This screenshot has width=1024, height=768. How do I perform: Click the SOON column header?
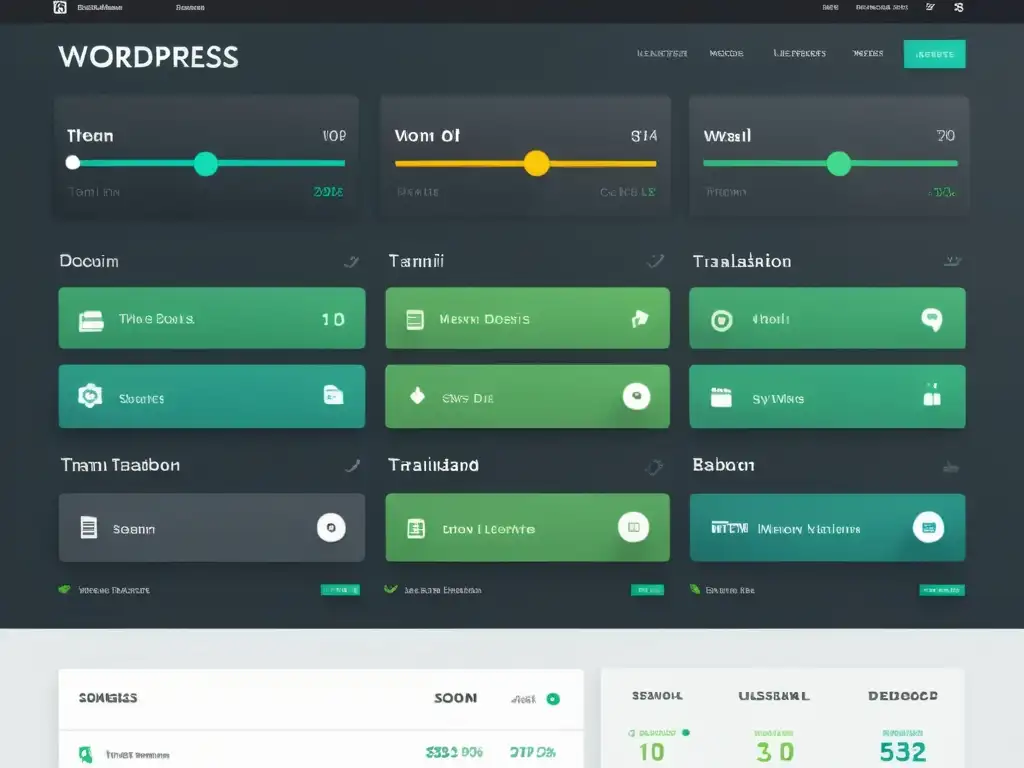click(455, 698)
